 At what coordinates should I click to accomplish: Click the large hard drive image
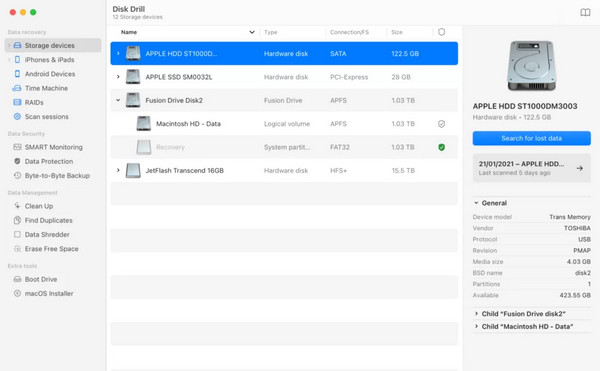(x=532, y=65)
